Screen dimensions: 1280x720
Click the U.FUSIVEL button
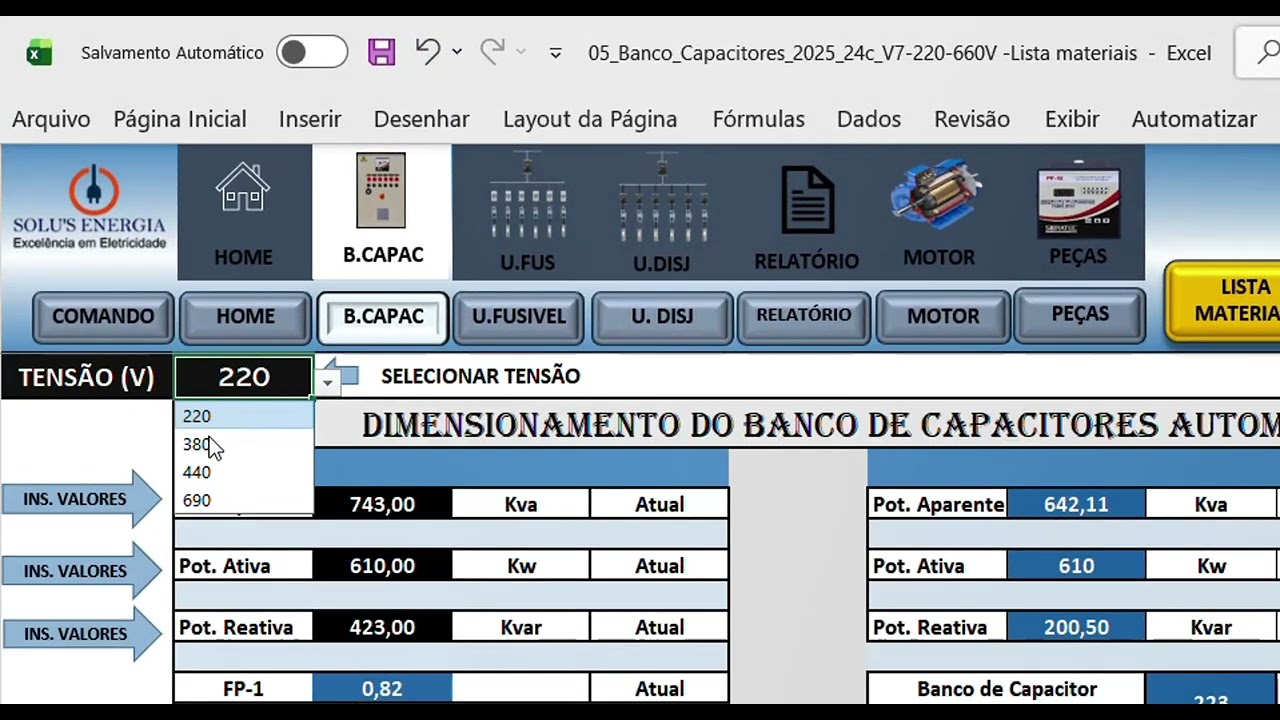point(519,317)
